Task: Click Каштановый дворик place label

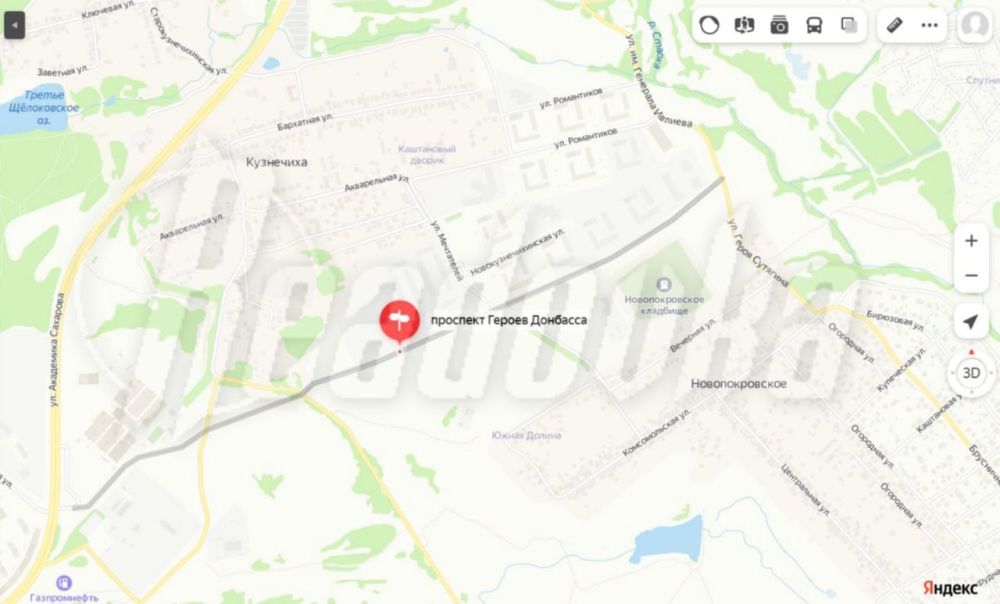Action: tap(427, 154)
